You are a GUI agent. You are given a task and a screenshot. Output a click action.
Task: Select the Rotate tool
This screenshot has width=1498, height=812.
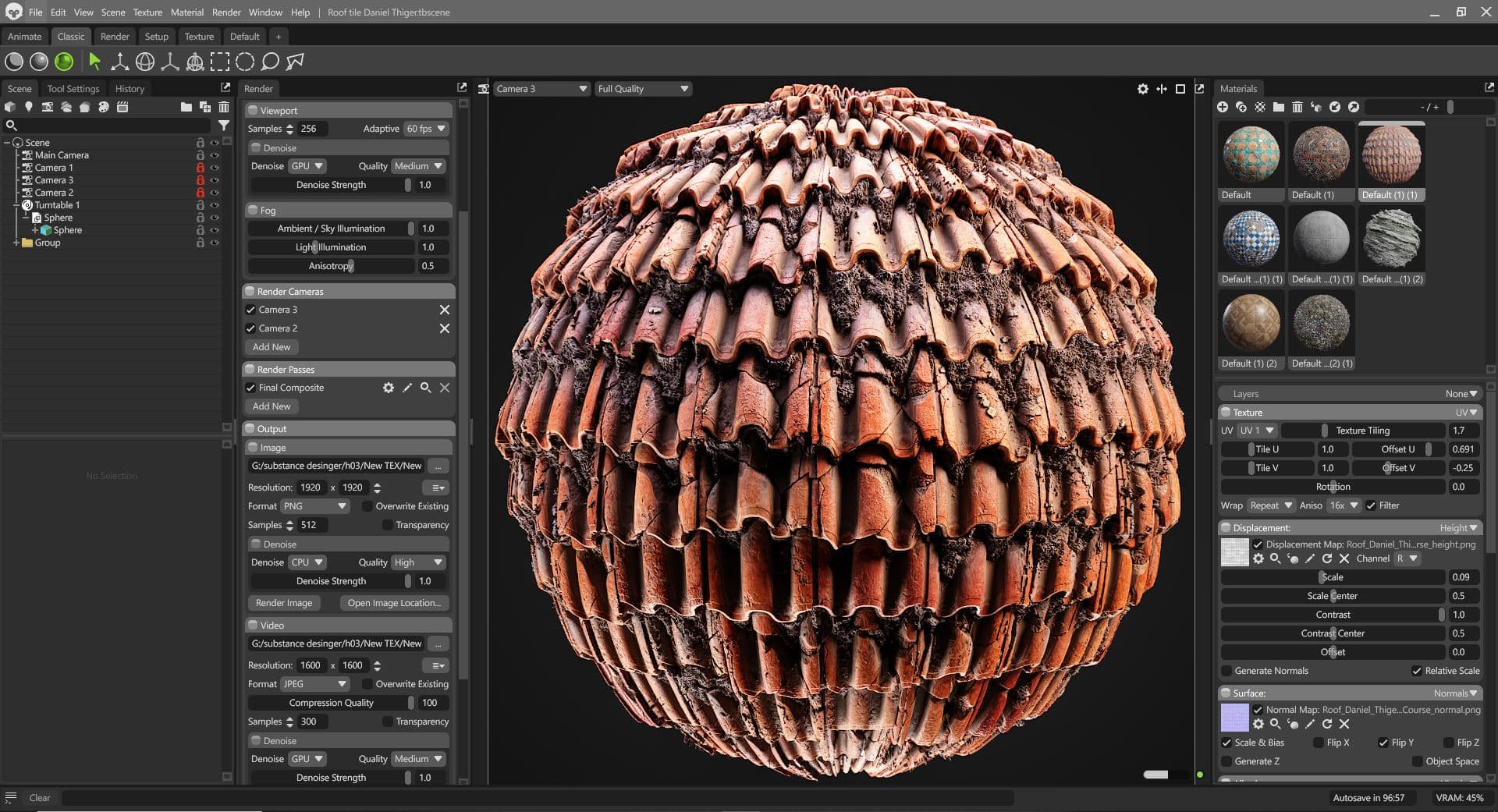[x=145, y=61]
